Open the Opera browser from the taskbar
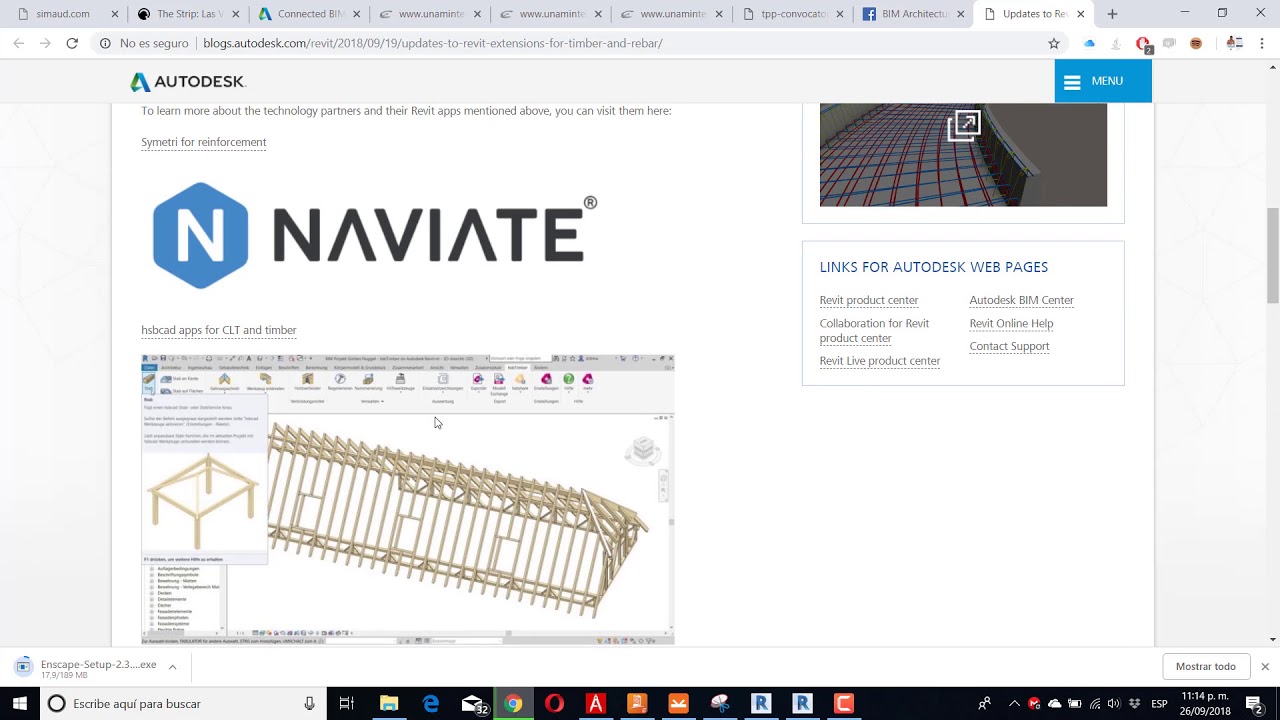The image size is (1280, 720). (554, 704)
